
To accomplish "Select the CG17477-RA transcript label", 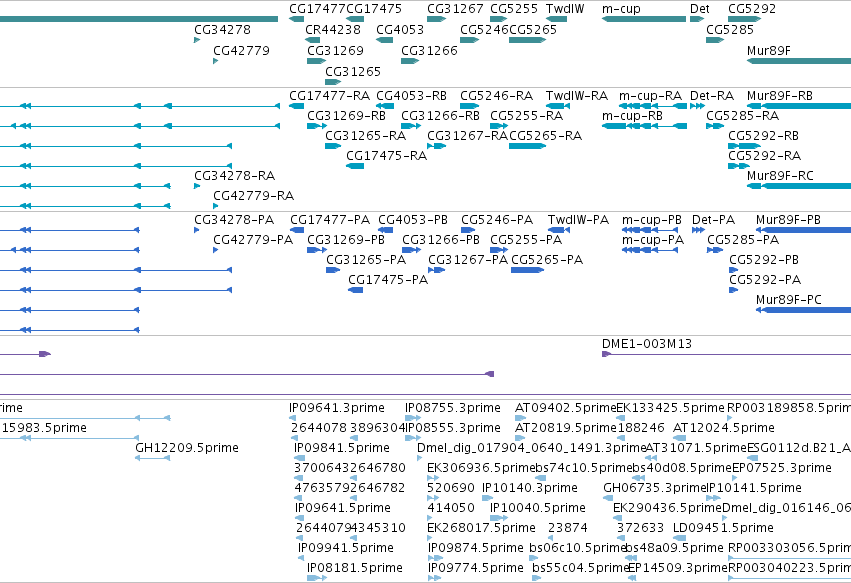I will tap(329, 96).
